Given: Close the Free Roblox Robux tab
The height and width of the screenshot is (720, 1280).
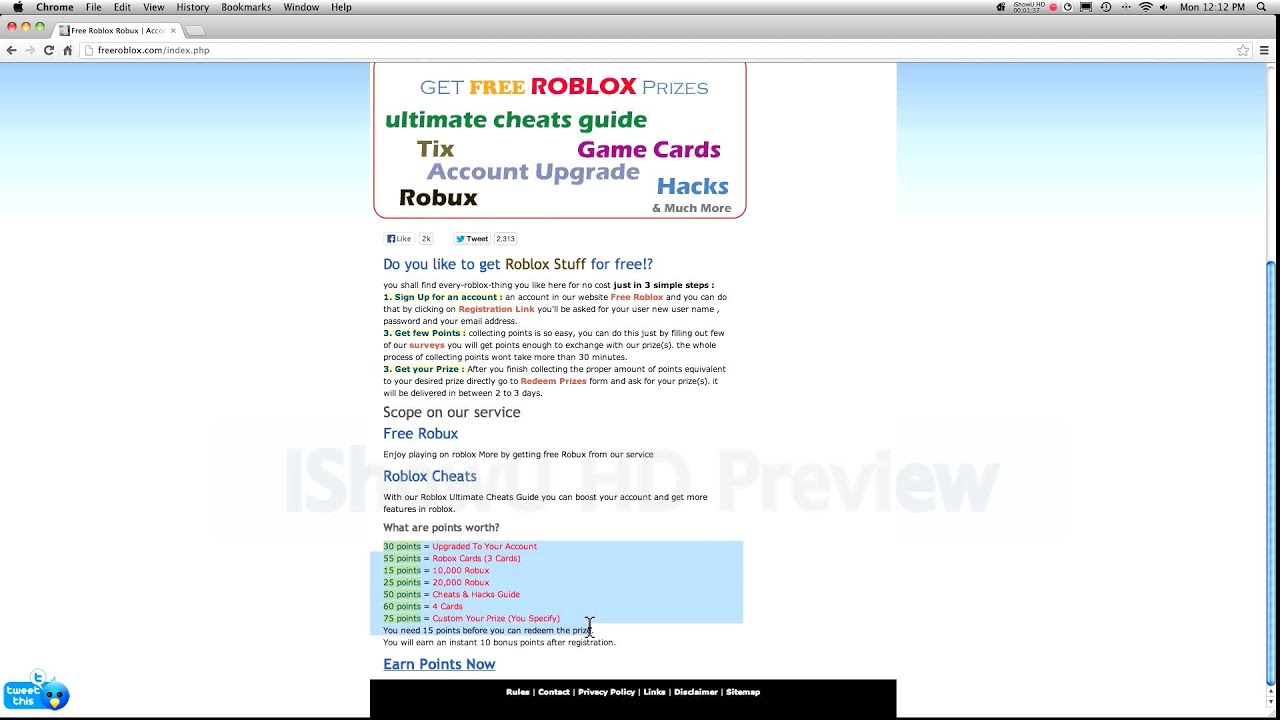Looking at the screenshot, I should coord(173,31).
